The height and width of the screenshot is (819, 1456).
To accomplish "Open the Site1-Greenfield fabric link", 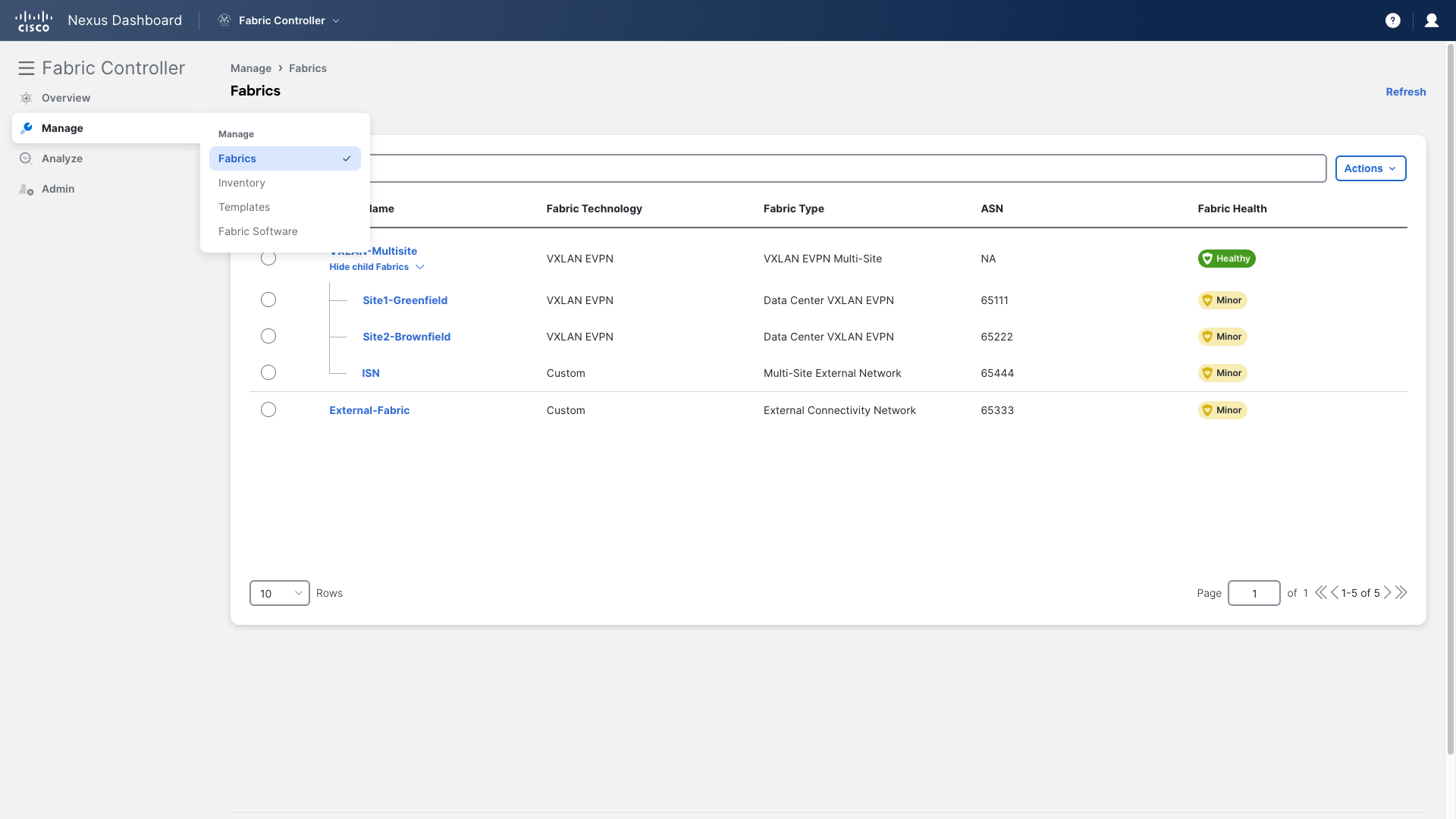I will coord(405,300).
